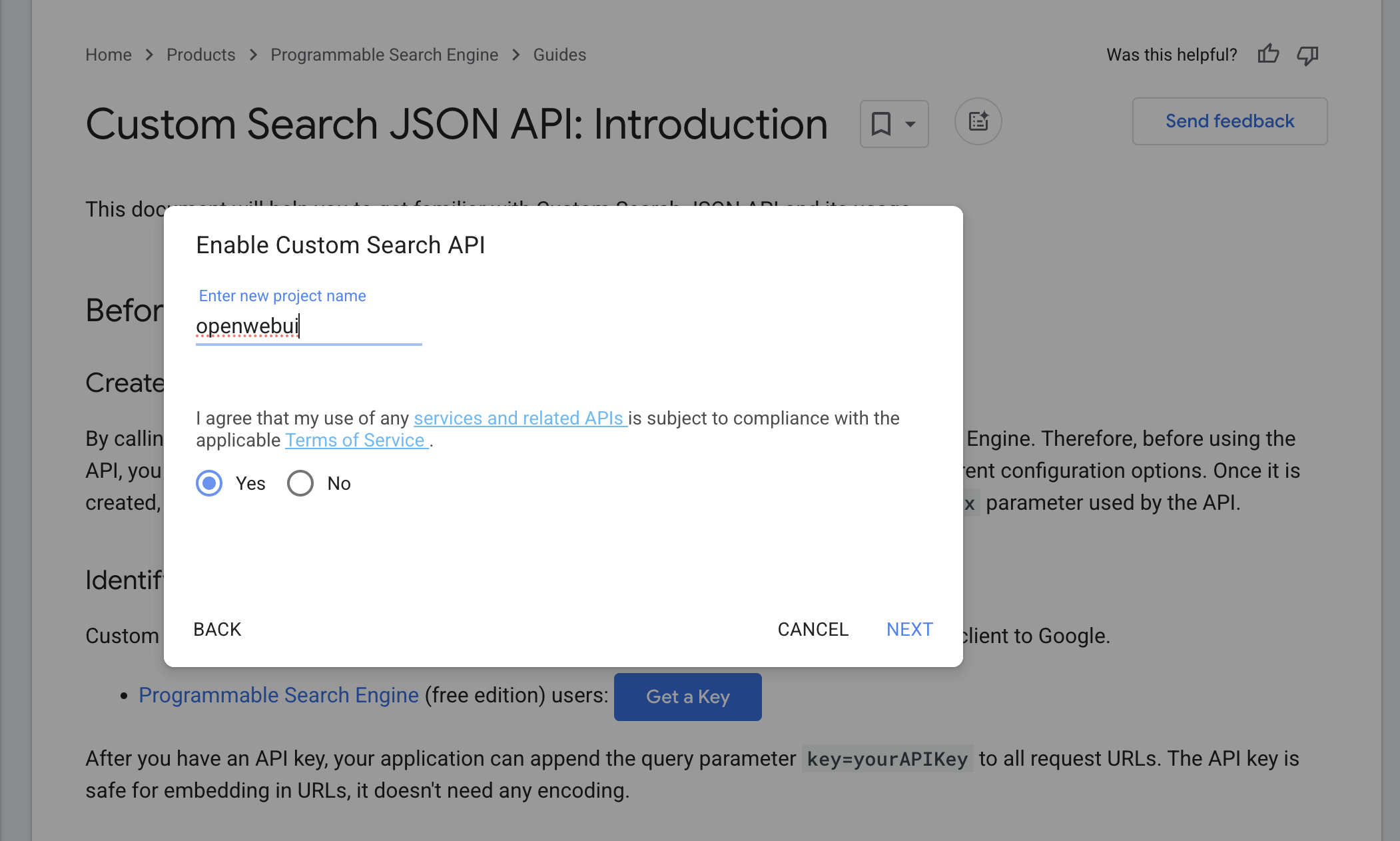The height and width of the screenshot is (841, 1400).
Task: Select the Yes radio button
Action: (209, 483)
